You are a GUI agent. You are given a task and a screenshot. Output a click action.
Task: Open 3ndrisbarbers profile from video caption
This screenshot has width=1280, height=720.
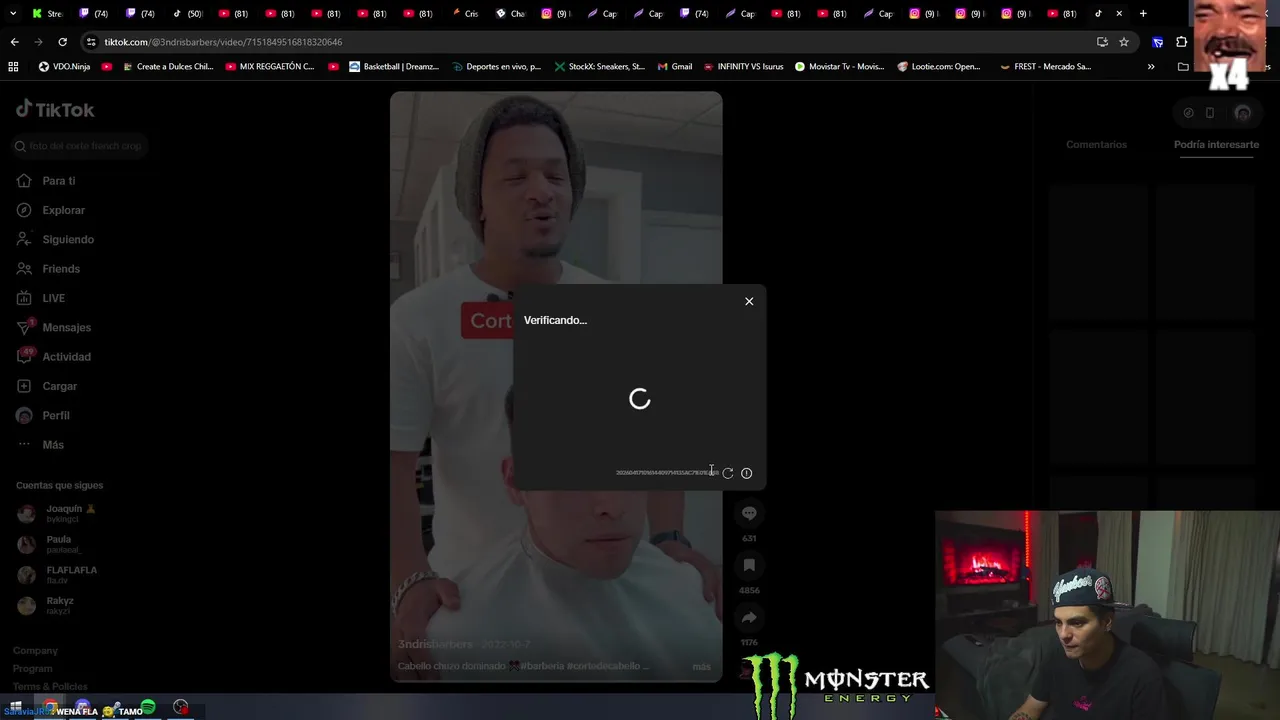[435, 644]
